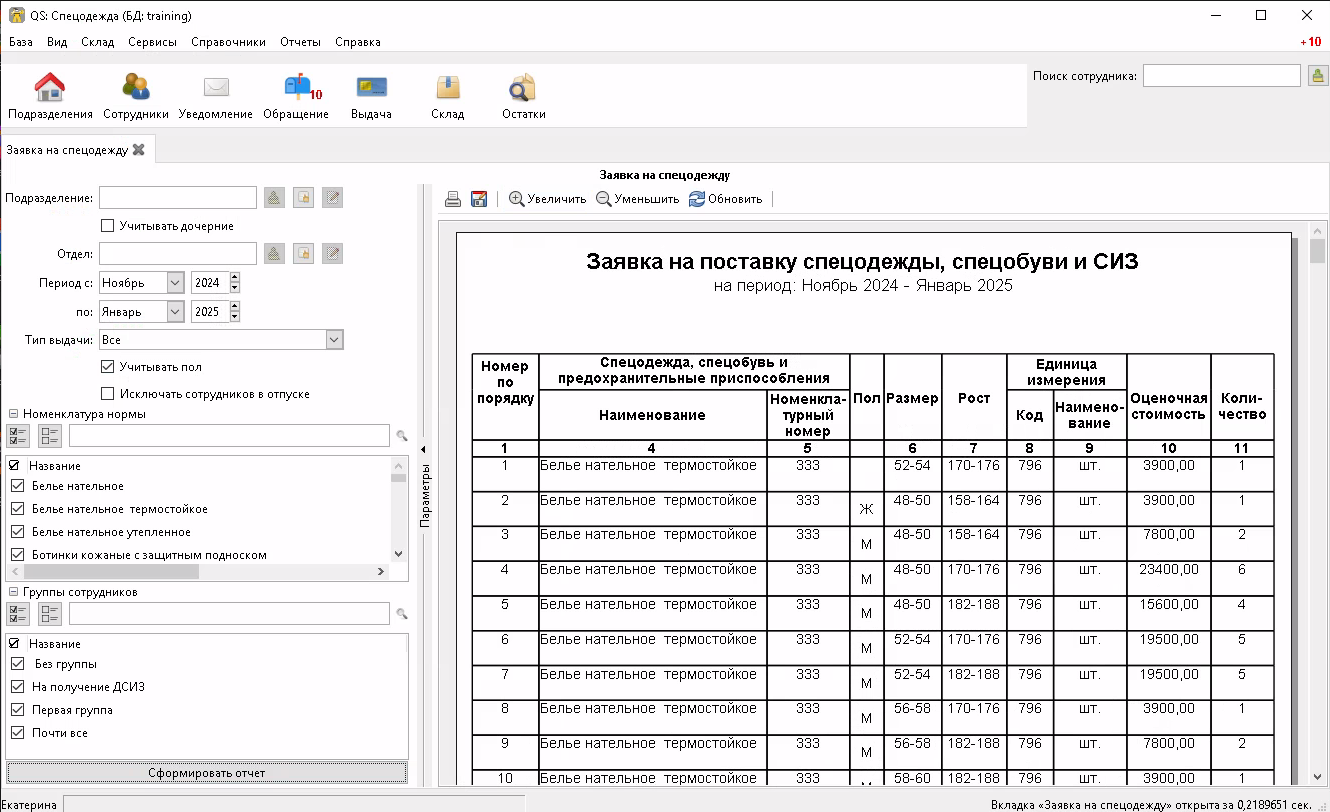Open the Справочники menu

[x=228, y=42]
